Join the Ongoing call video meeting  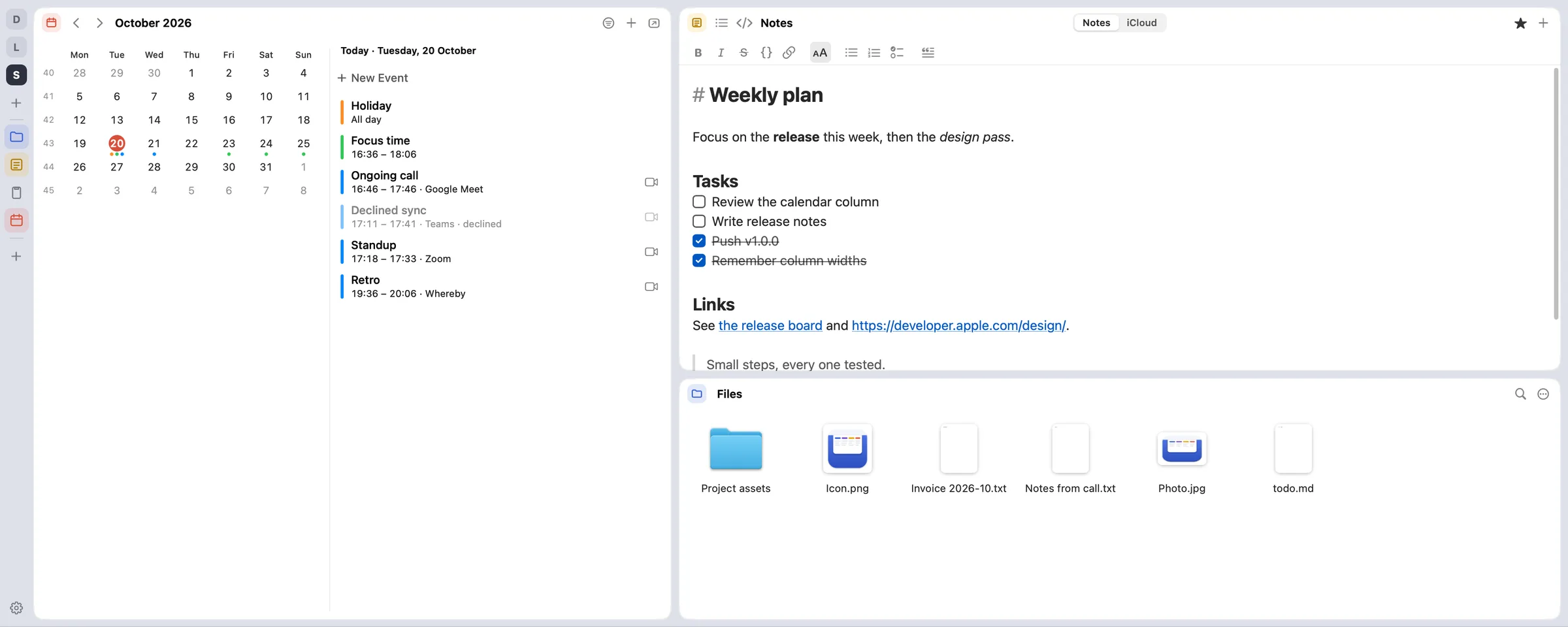click(651, 182)
